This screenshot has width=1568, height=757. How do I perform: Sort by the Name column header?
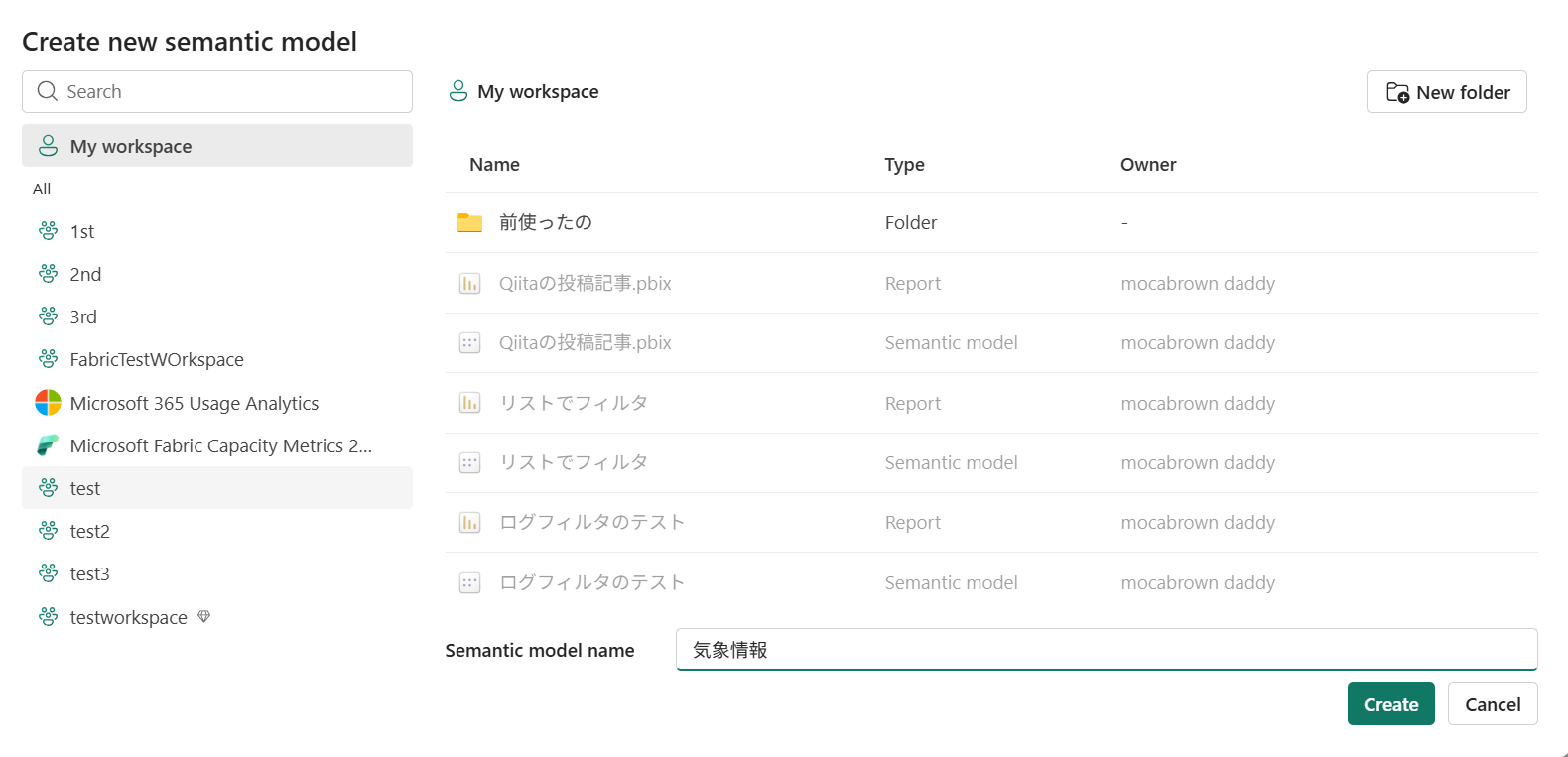tap(494, 165)
